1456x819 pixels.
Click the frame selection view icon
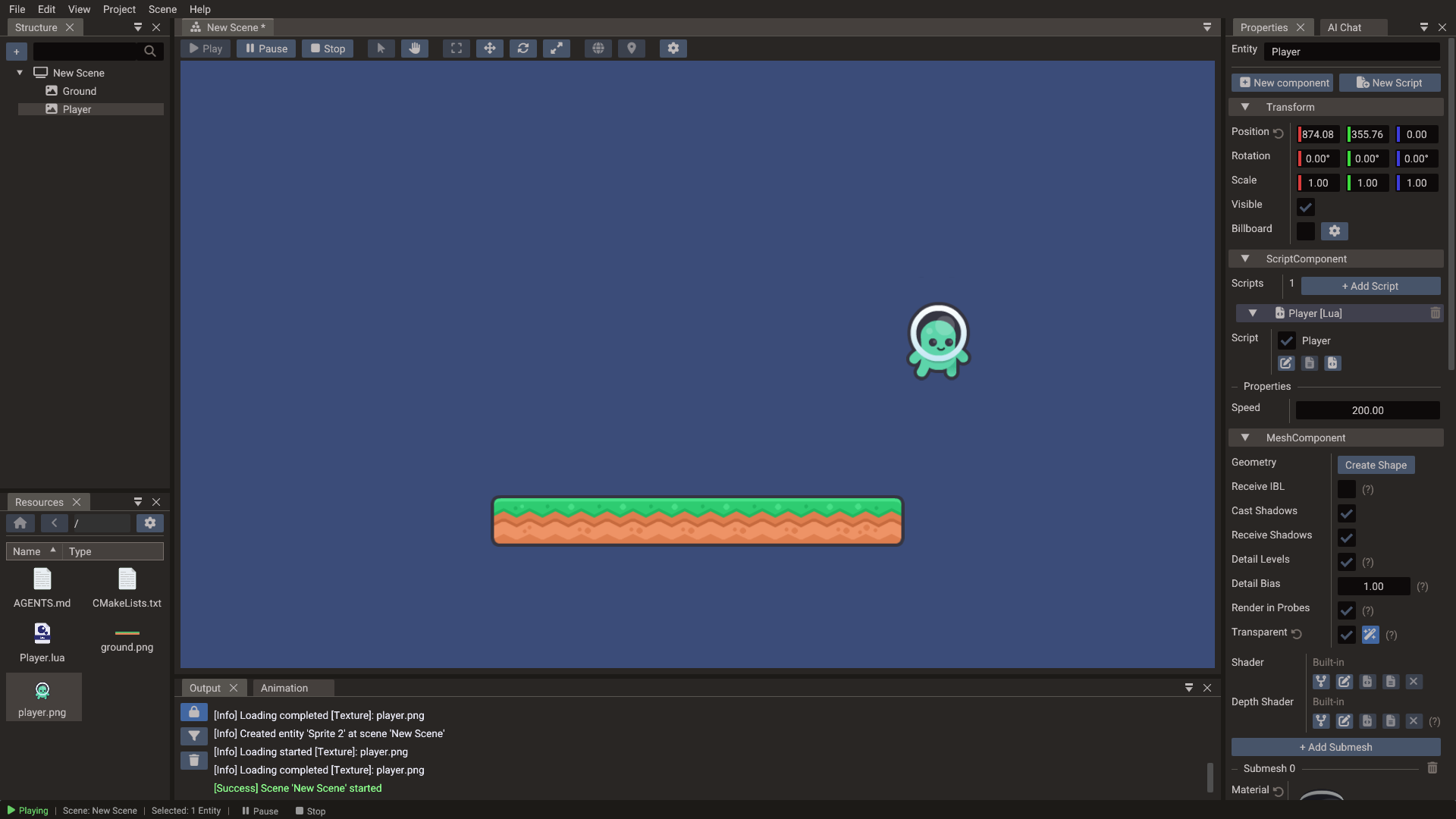point(457,49)
